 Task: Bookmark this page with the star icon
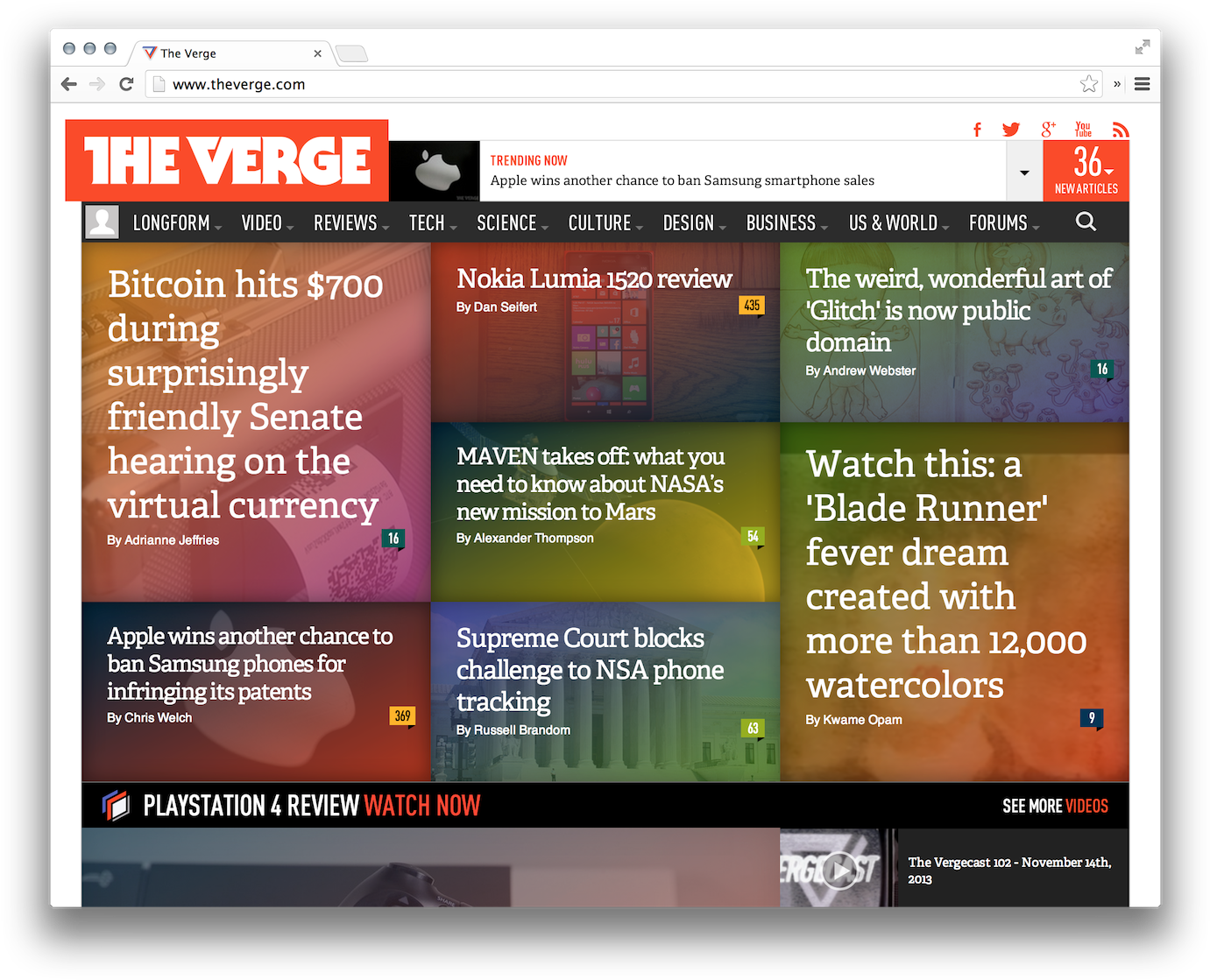1088,84
